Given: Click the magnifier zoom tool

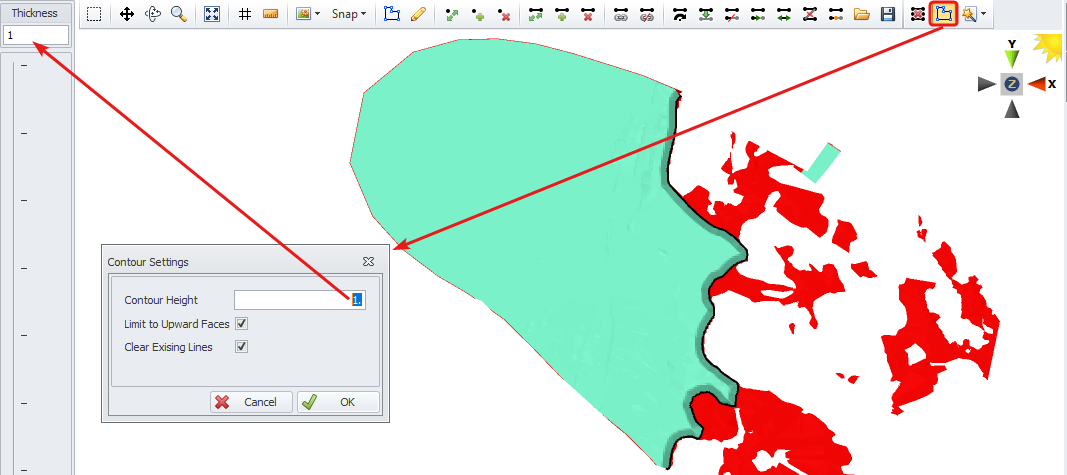Looking at the screenshot, I should click(178, 15).
